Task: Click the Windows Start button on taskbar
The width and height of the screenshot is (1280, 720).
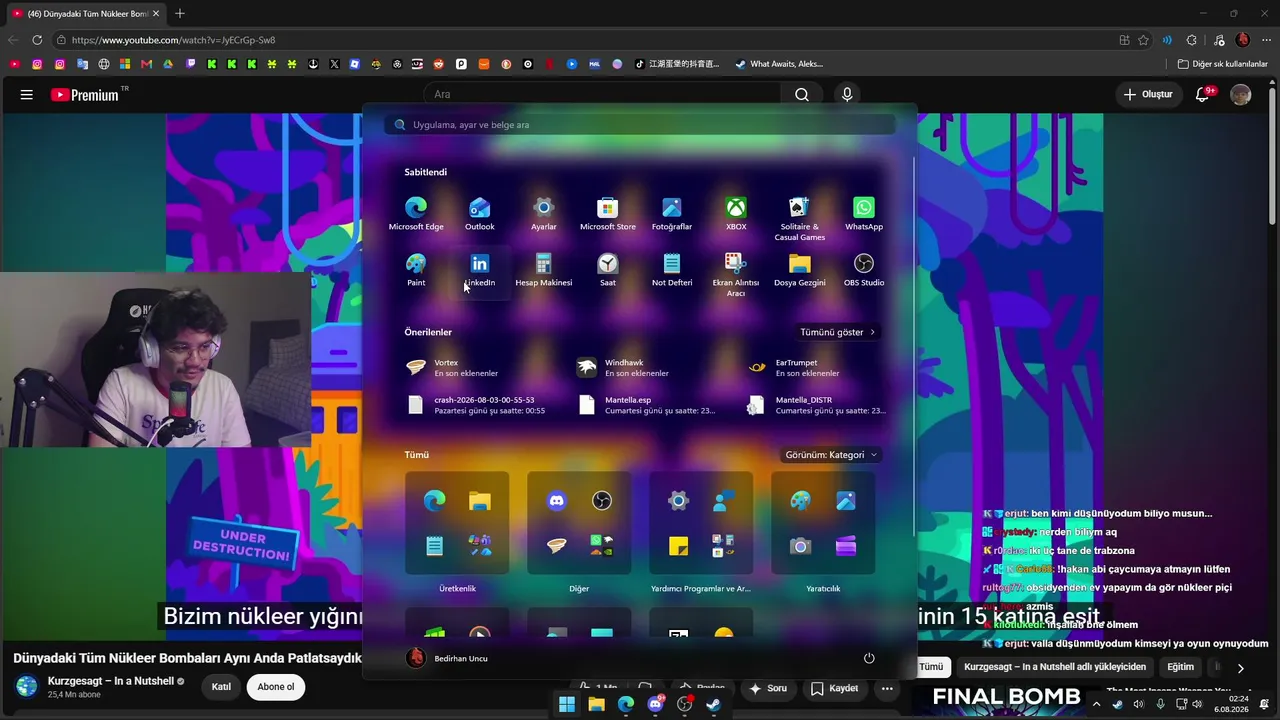Action: pos(567,704)
